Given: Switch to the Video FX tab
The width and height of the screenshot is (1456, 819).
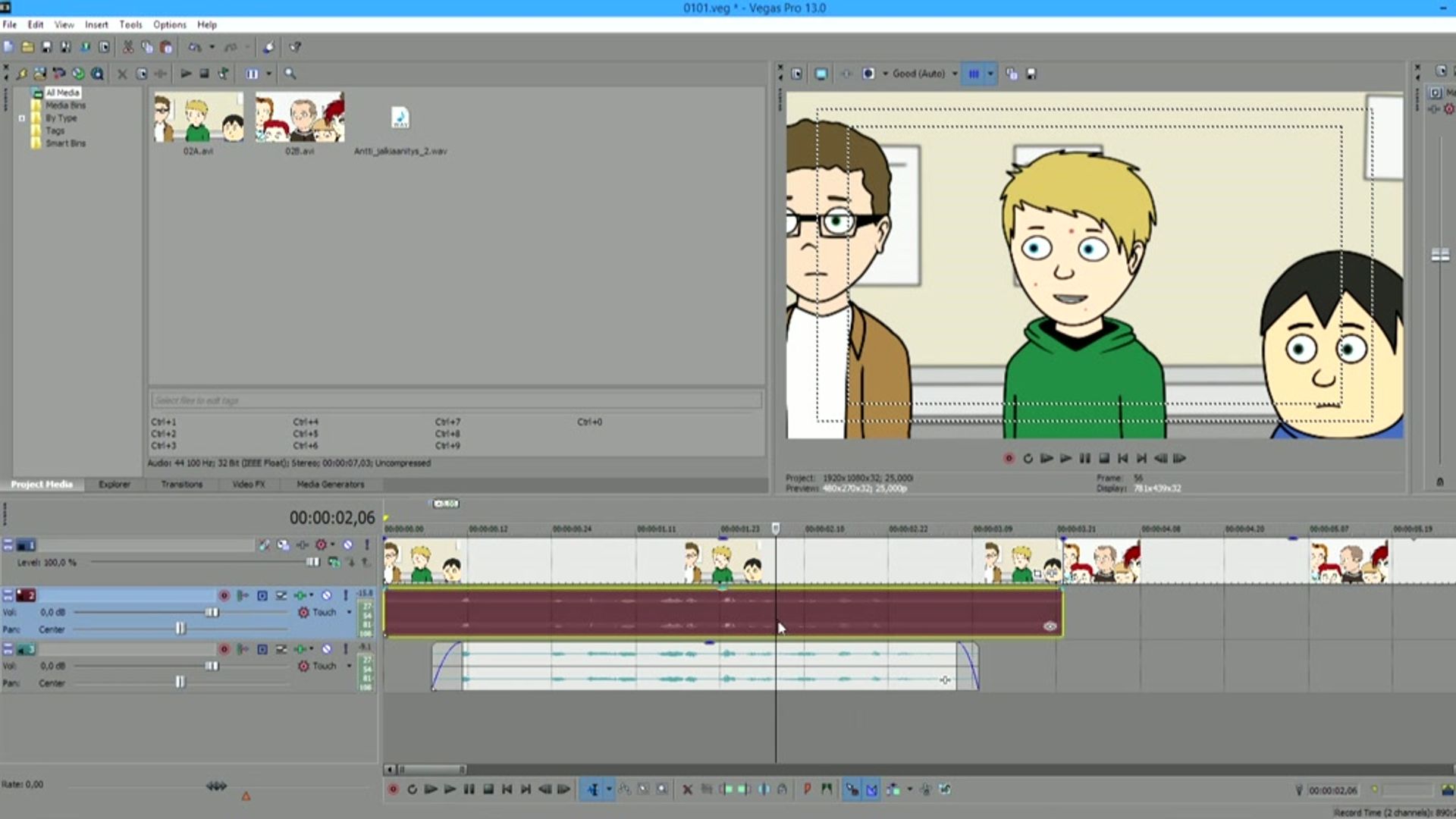Looking at the screenshot, I should (x=248, y=484).
